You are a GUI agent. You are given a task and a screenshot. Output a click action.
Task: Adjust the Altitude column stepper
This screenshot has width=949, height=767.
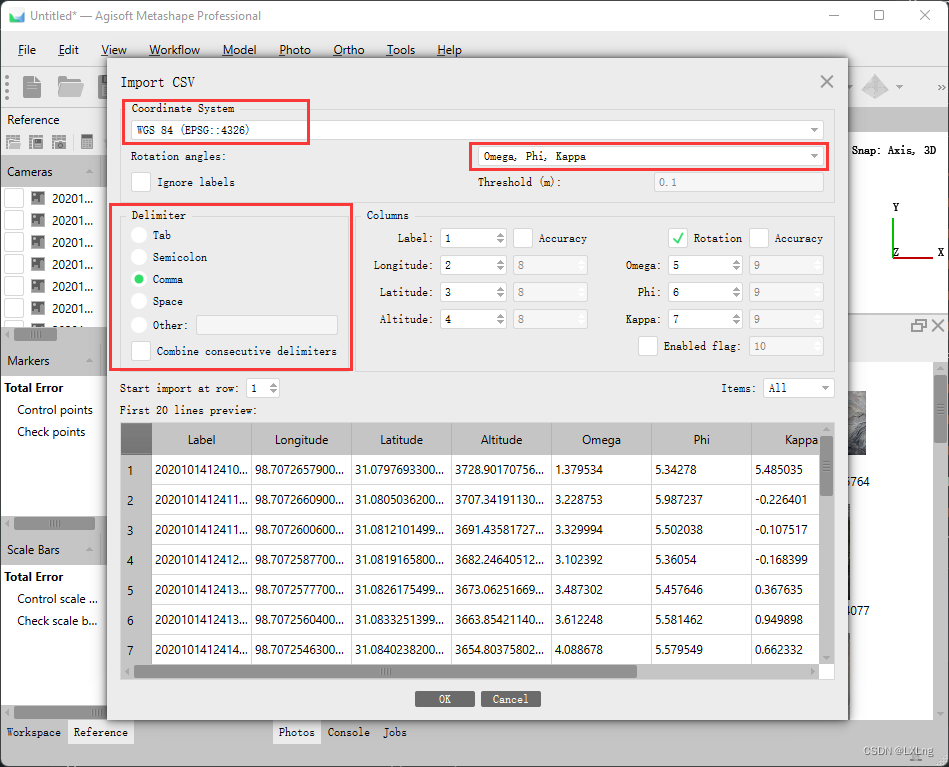pyautogui.click(x=500, y=319)
